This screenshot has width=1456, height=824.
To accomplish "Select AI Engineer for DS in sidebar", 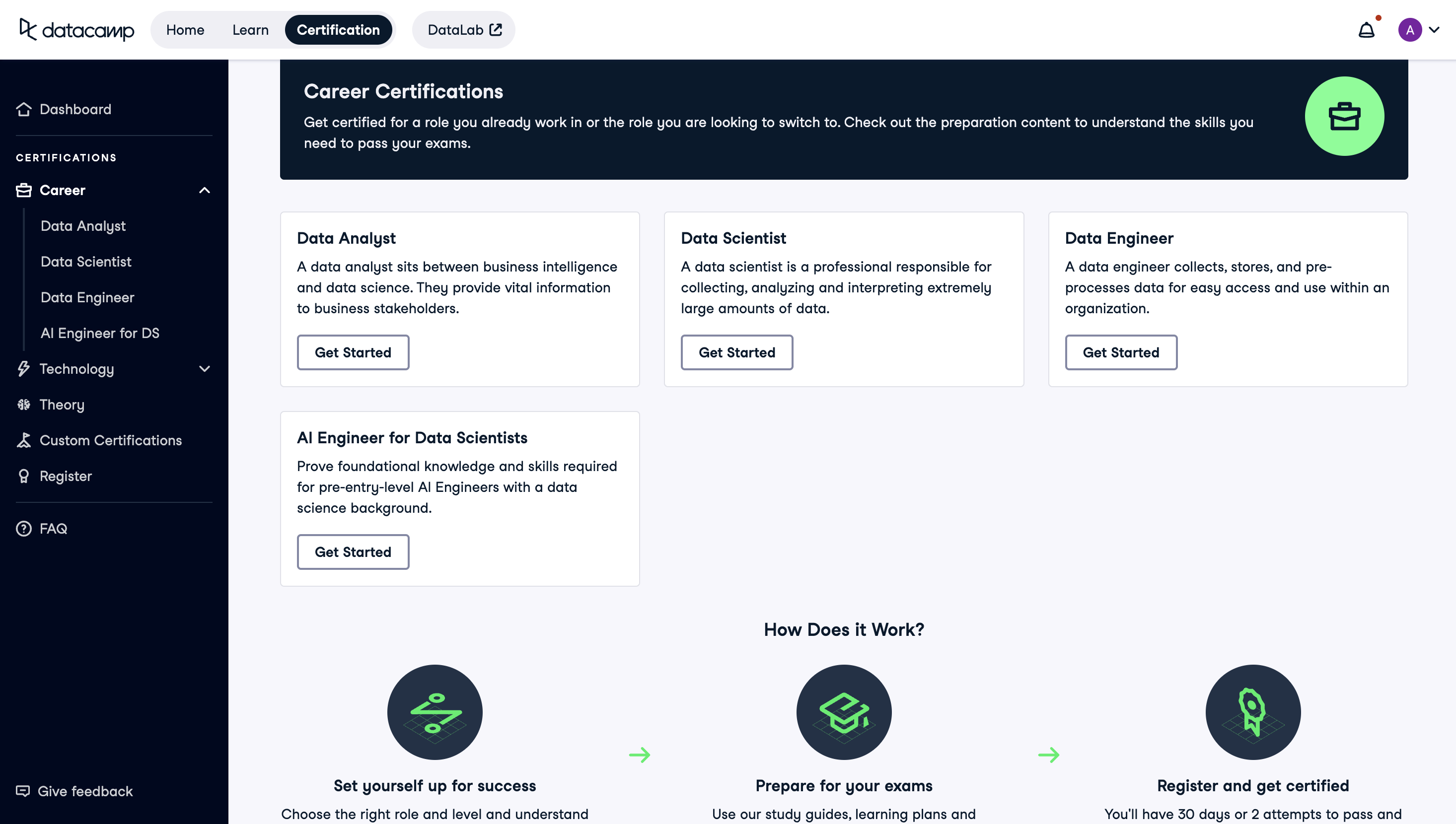I will click(x=100, y=334).
